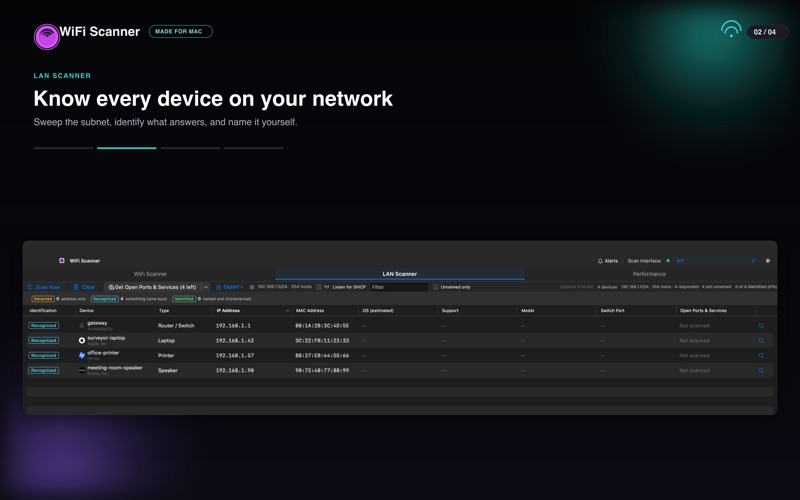800x500 pixels.
Task: Sort by the Type column header
Action: pyautogui.click(x=164, y=310)
